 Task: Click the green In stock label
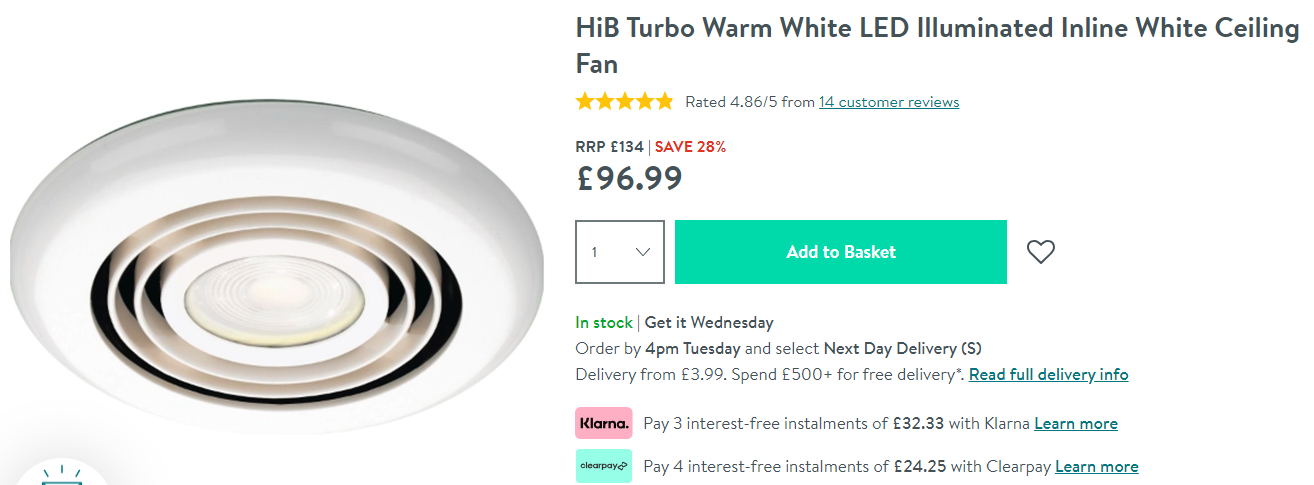coord(604,323)
